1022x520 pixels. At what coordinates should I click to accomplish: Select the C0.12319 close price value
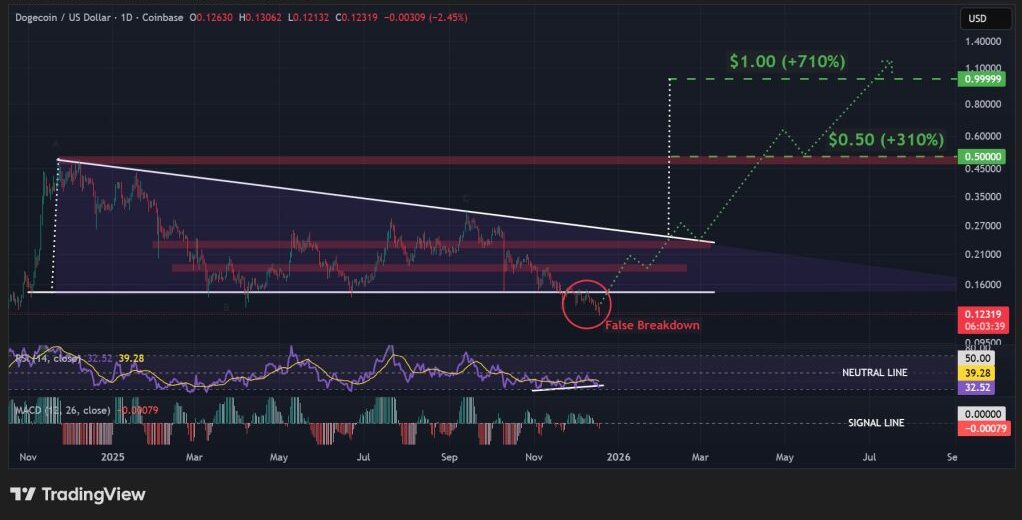[357, 18]
